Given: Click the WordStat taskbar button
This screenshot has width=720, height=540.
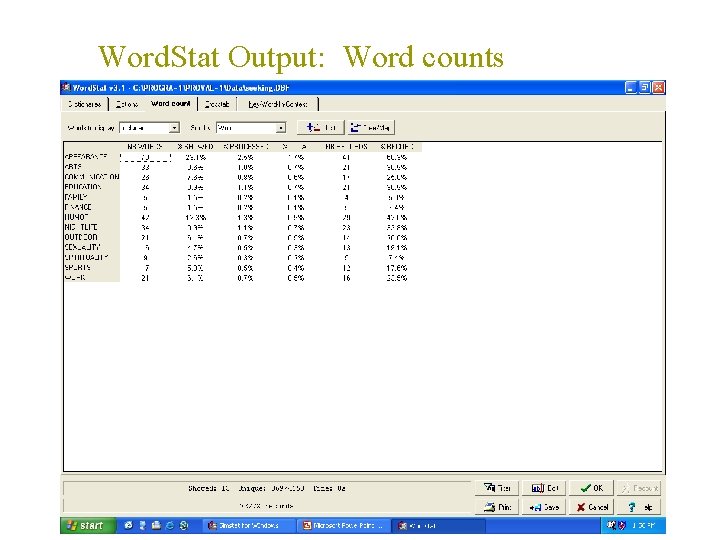Looking at the screenshot, I should (439, 526).
